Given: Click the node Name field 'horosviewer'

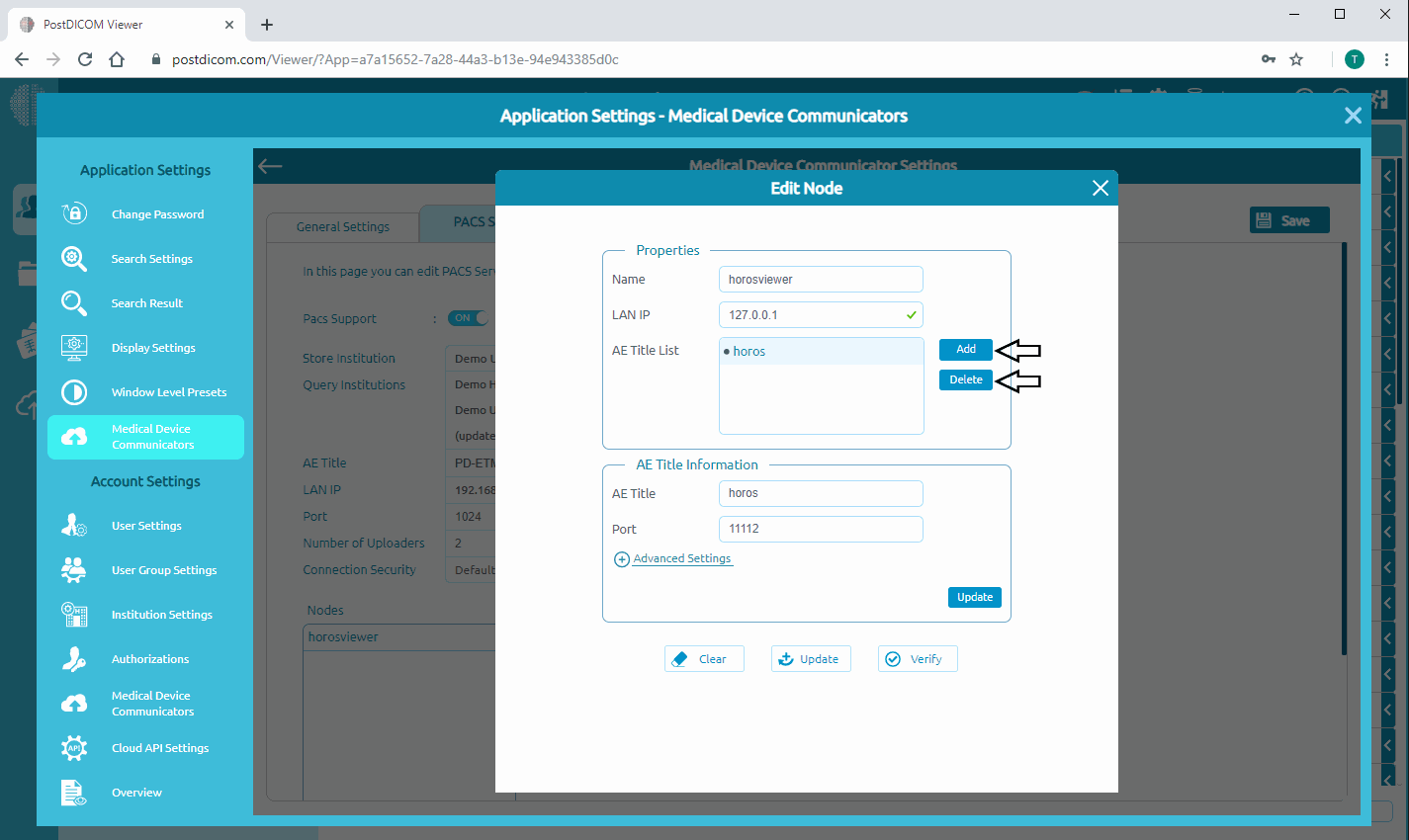Looking at the screenshot, I should 821,279.
